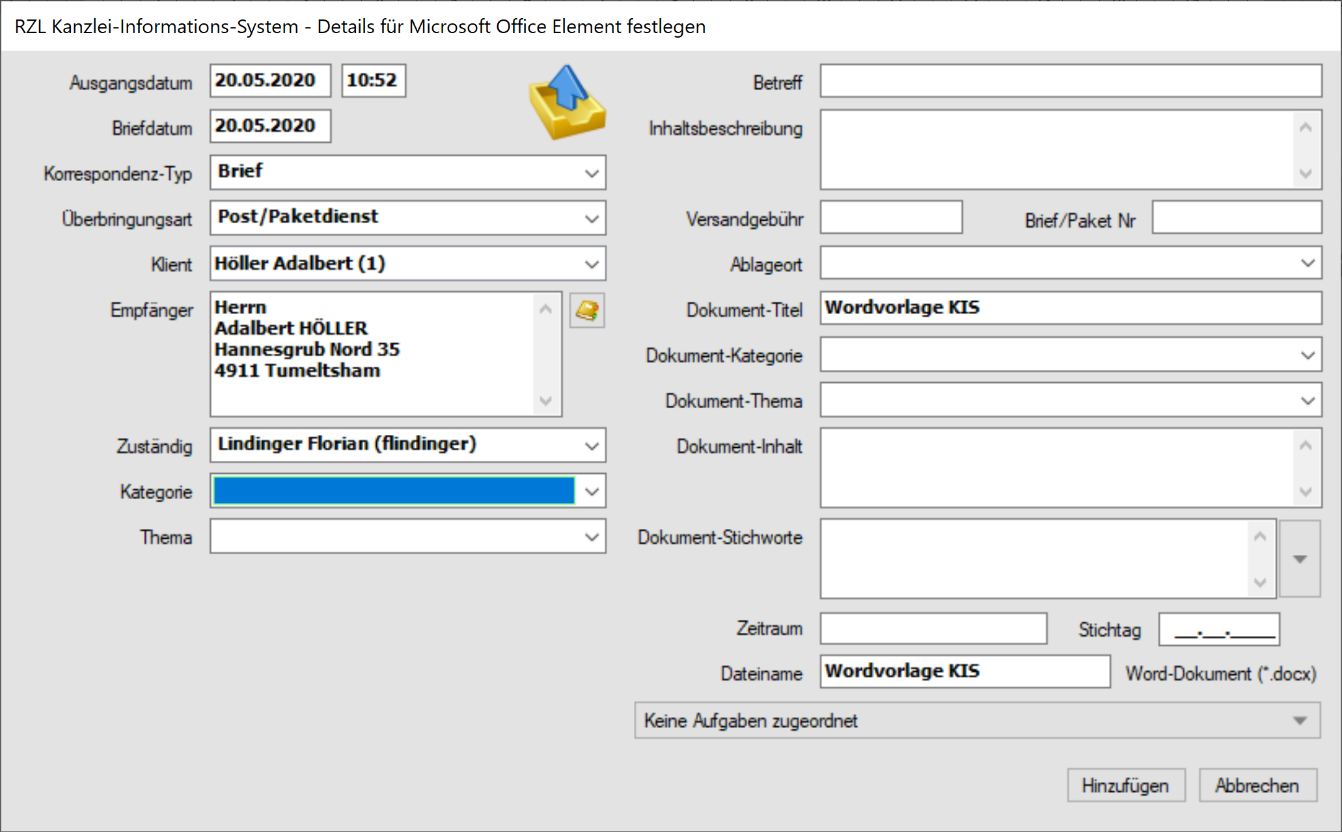Open the Klient dropdown showing Höller Adalbert
This screenshot has width=1342, height=832.
tap(591, 265)
